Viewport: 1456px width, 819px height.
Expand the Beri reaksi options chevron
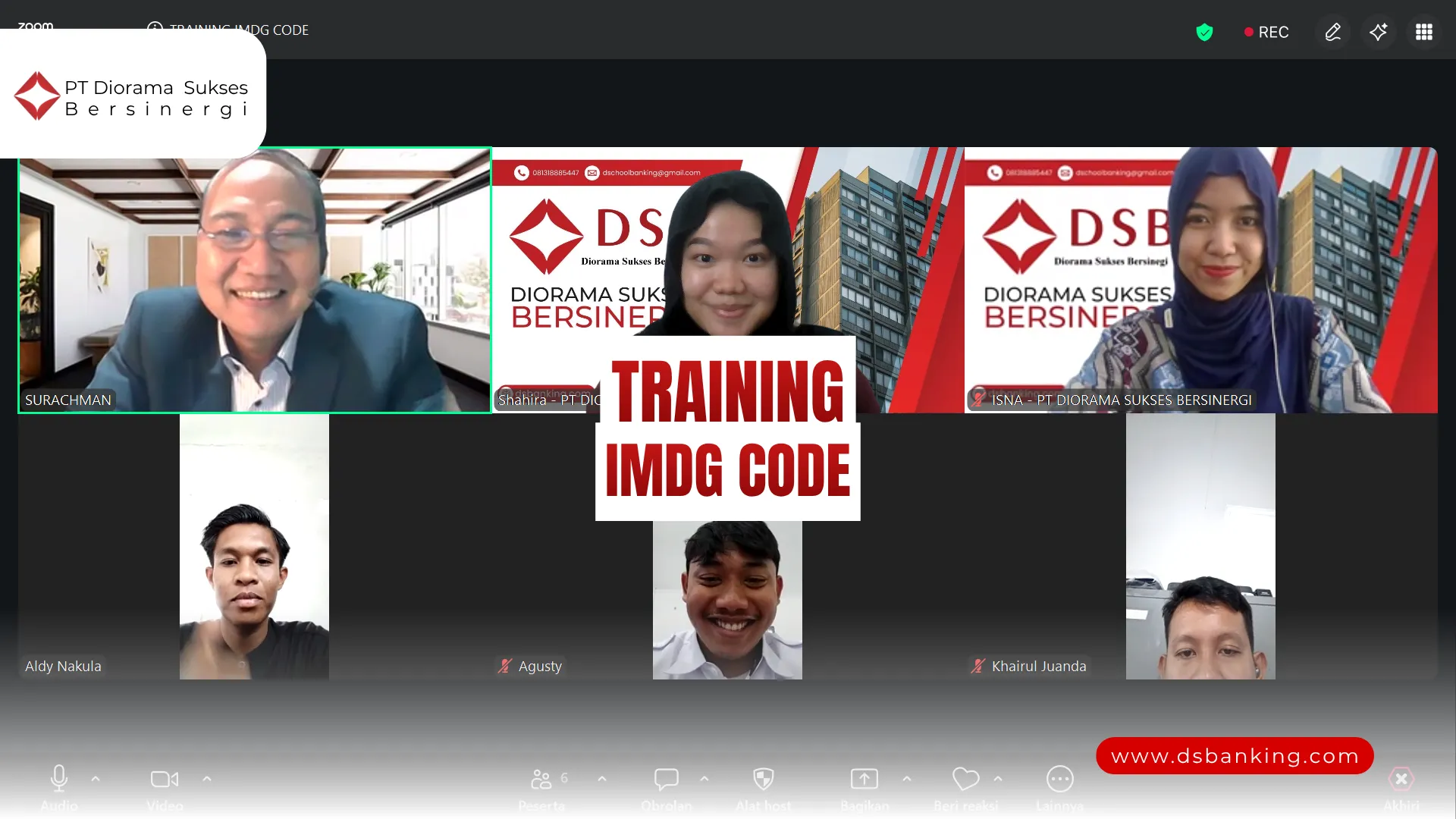[998, 779]
